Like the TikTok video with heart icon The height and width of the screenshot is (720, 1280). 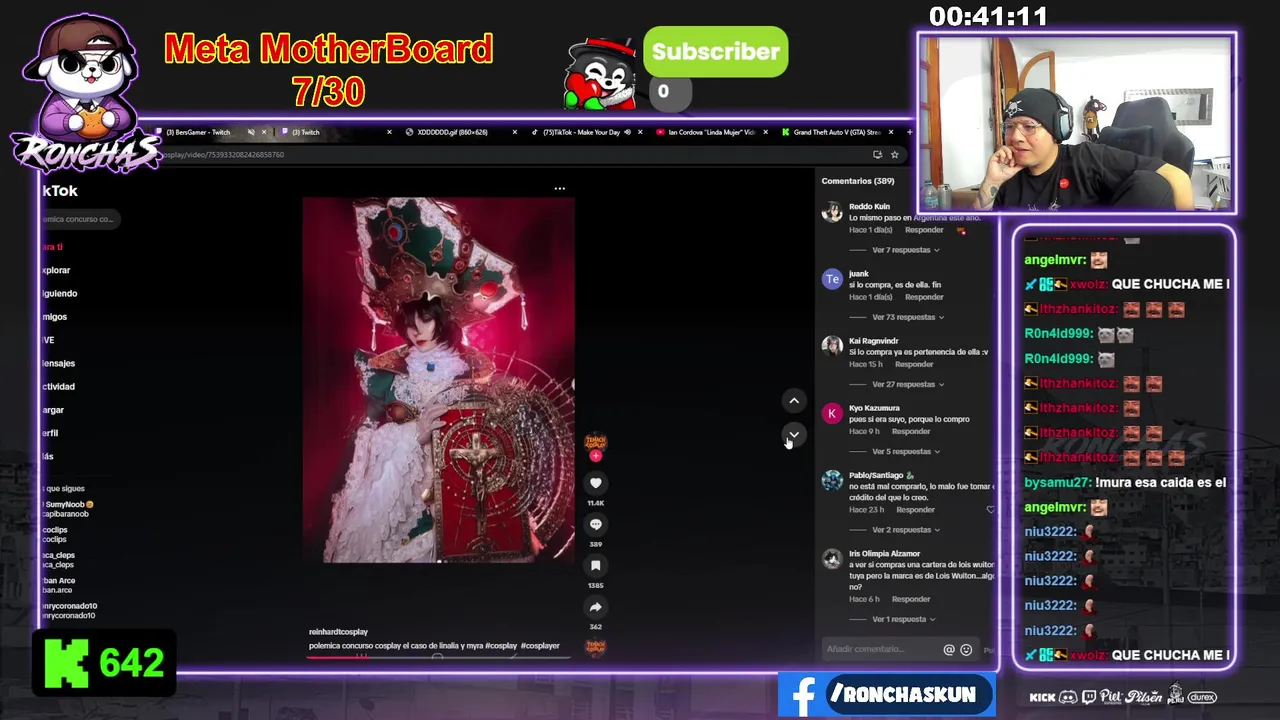(x=595, y=483)
